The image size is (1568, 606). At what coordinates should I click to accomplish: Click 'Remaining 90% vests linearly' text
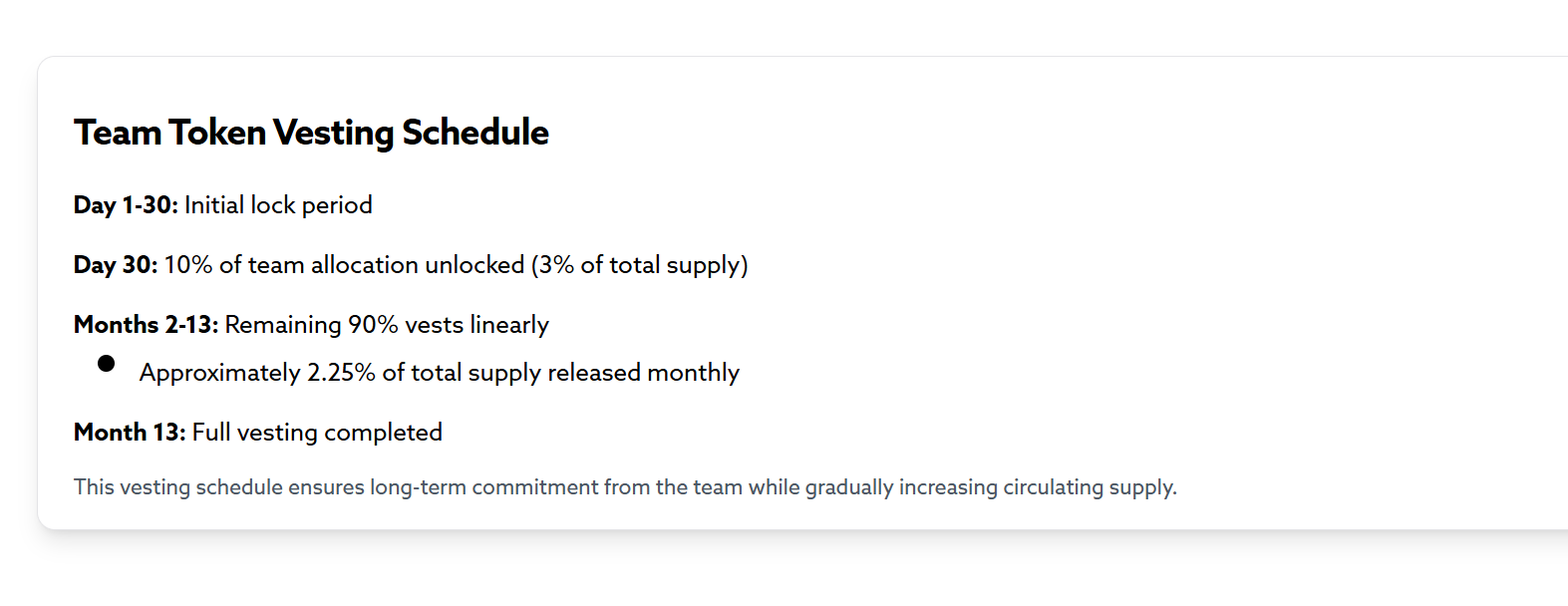click(x=387, y=325)
